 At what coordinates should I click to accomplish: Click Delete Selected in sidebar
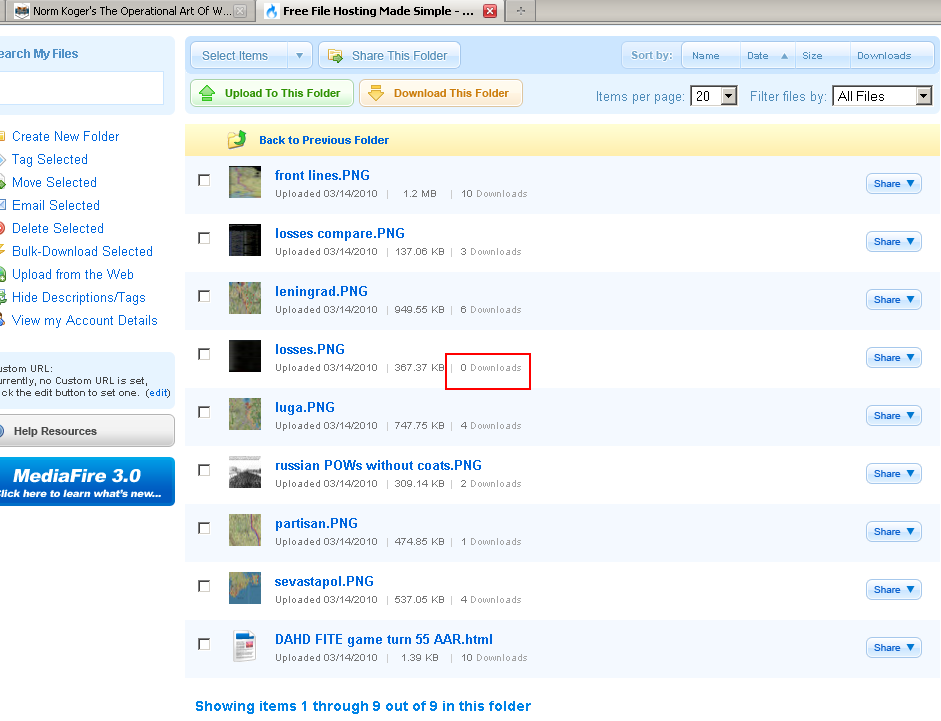[58, 228]
